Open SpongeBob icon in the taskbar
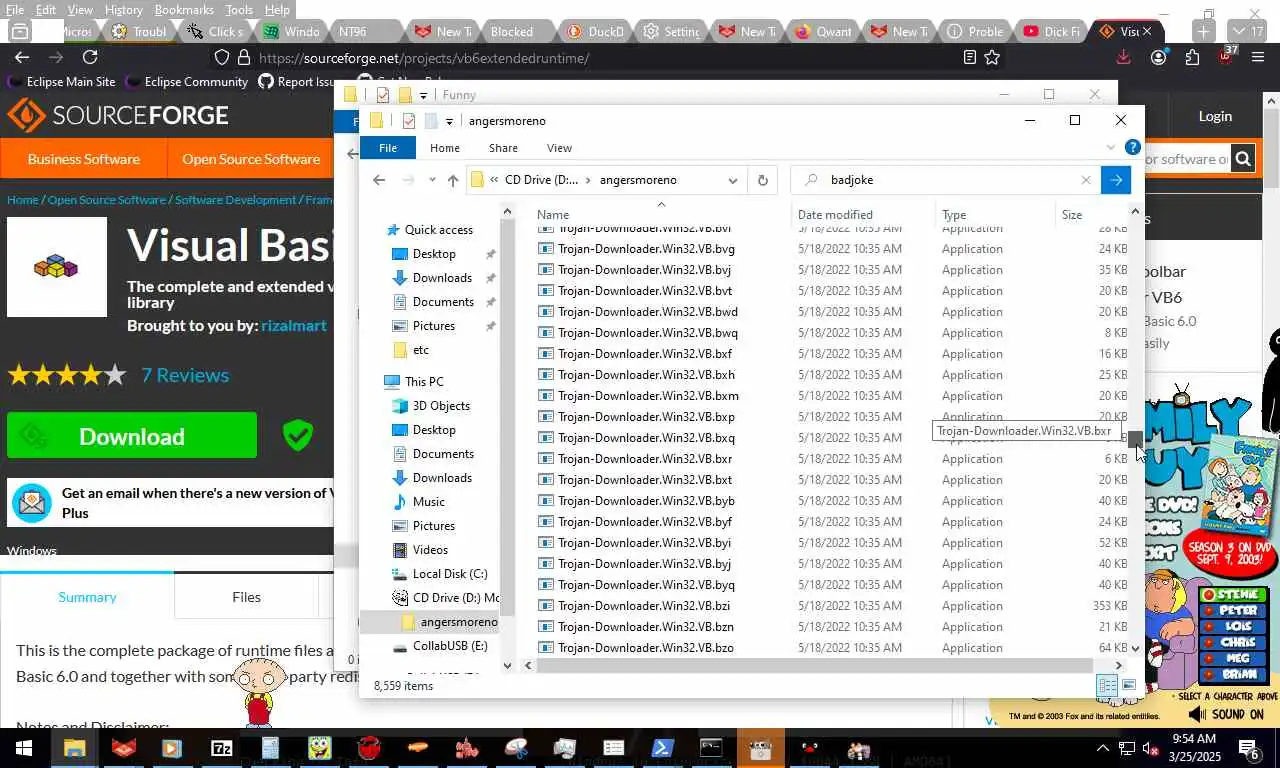 click(x=320, y=748)
